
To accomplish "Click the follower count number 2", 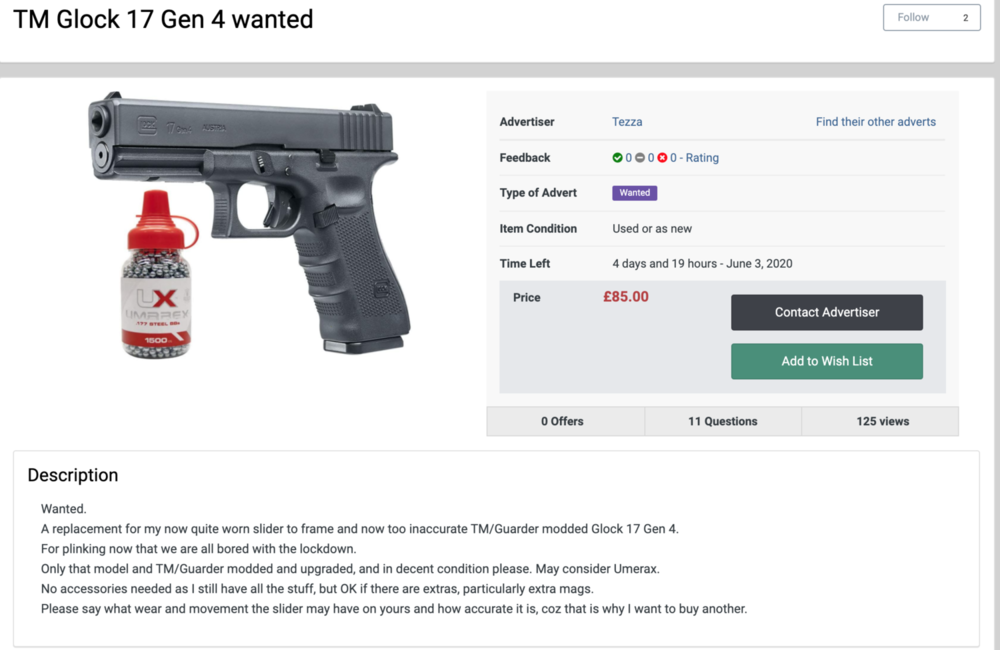I will [x=965, y=18].
